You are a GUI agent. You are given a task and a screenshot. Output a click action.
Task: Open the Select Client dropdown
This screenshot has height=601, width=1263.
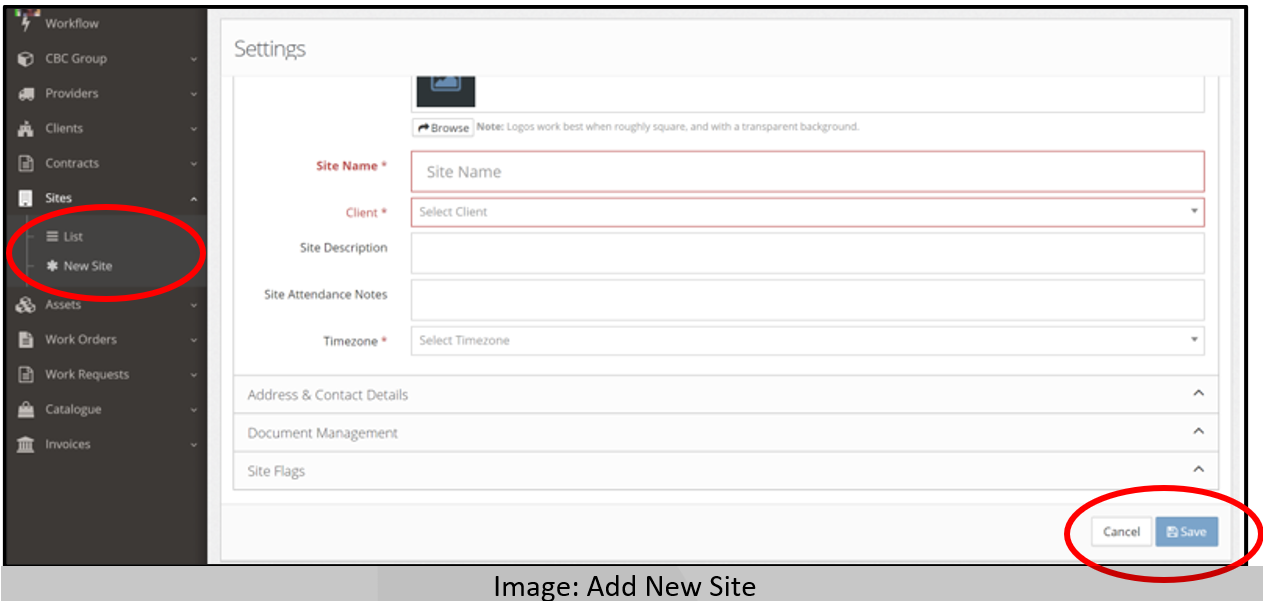(806, 212)
